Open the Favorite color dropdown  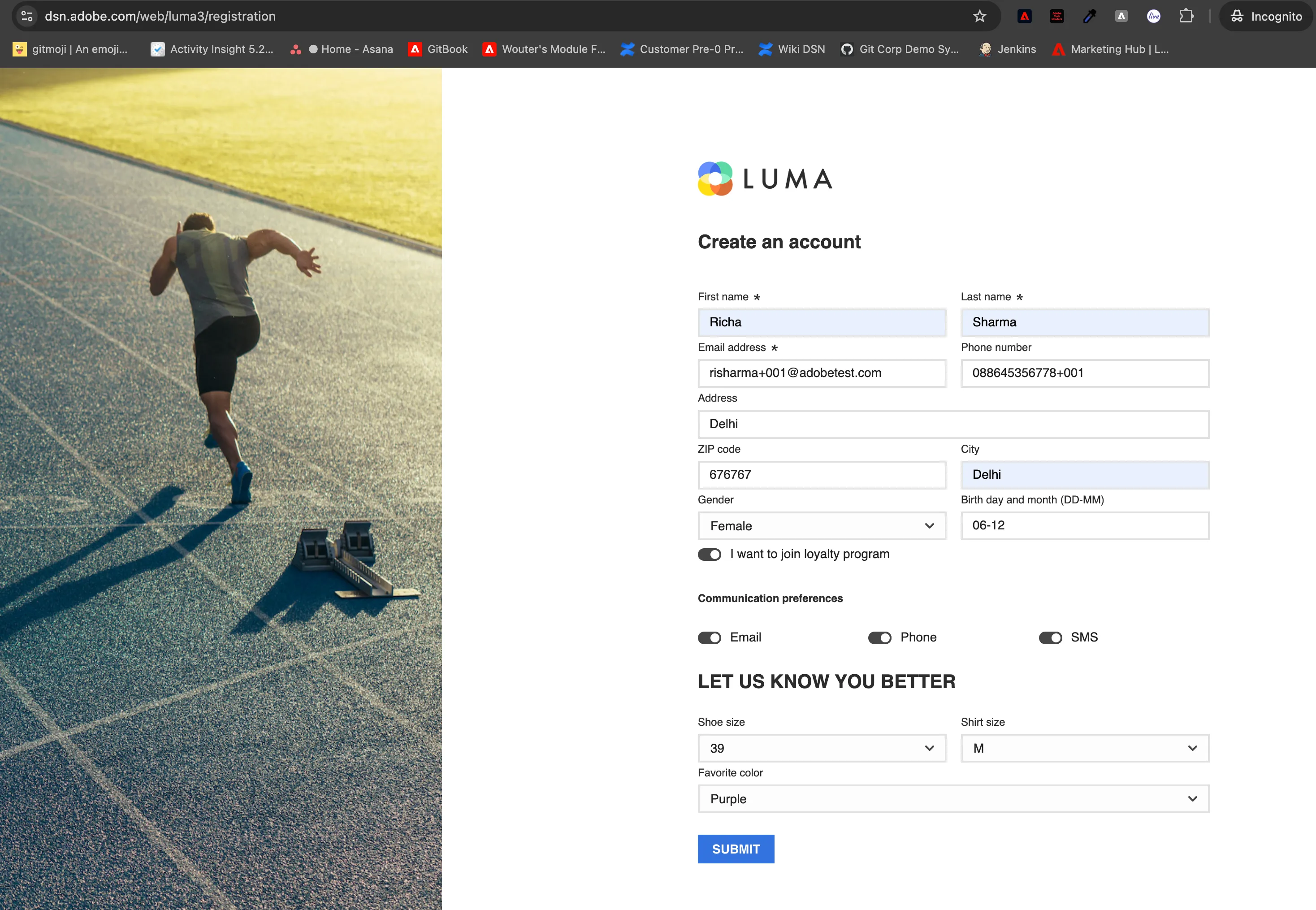tap(953, 799)
